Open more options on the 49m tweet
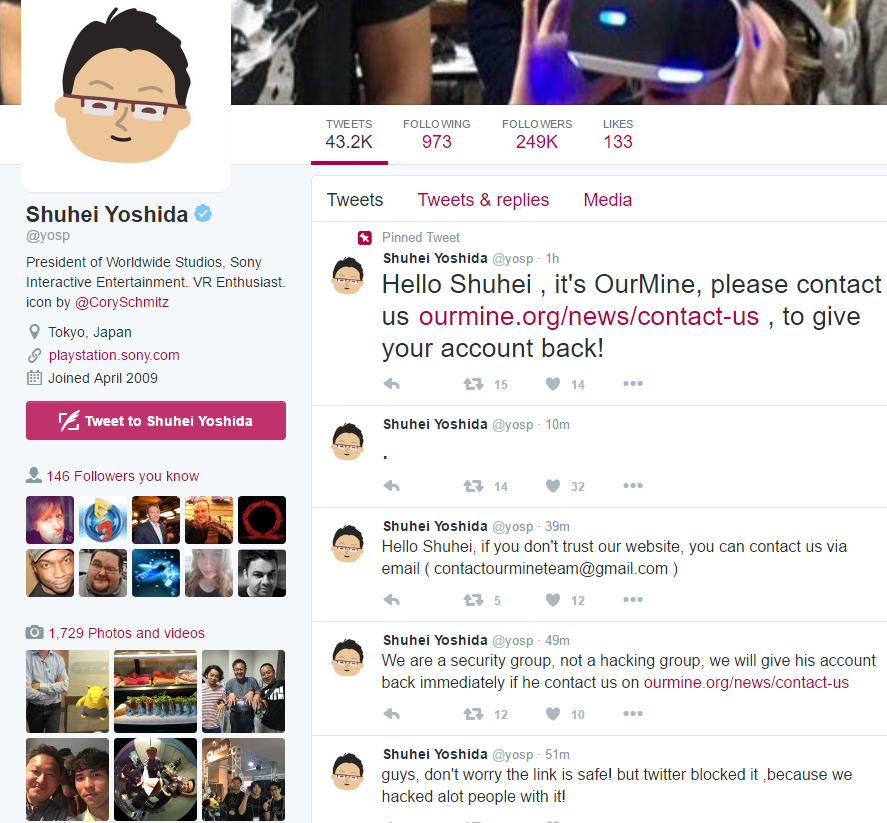This screenshot has height=823, width=887. click(x=632, y=713)
